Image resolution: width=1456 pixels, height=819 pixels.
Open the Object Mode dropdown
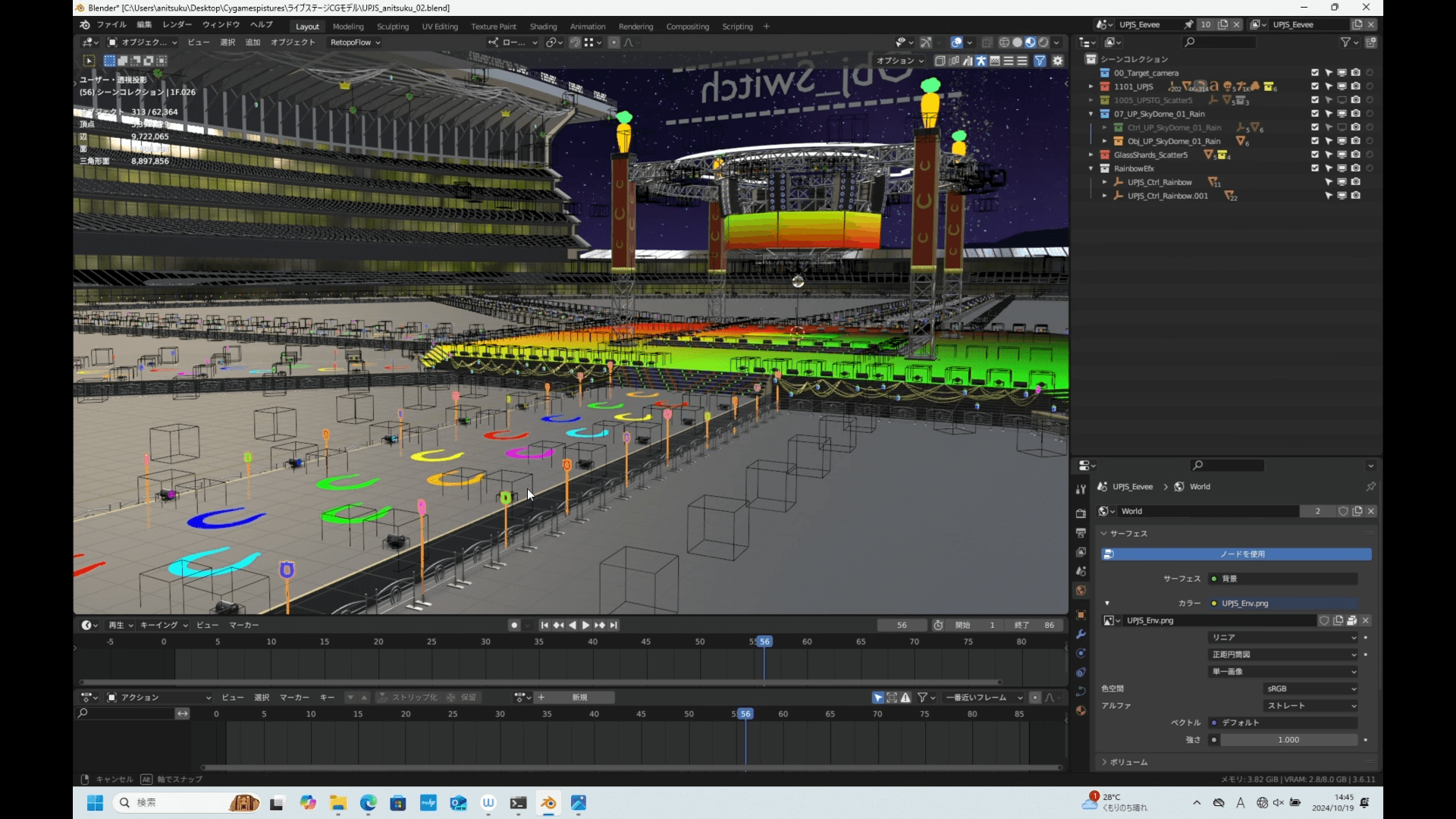143,42
